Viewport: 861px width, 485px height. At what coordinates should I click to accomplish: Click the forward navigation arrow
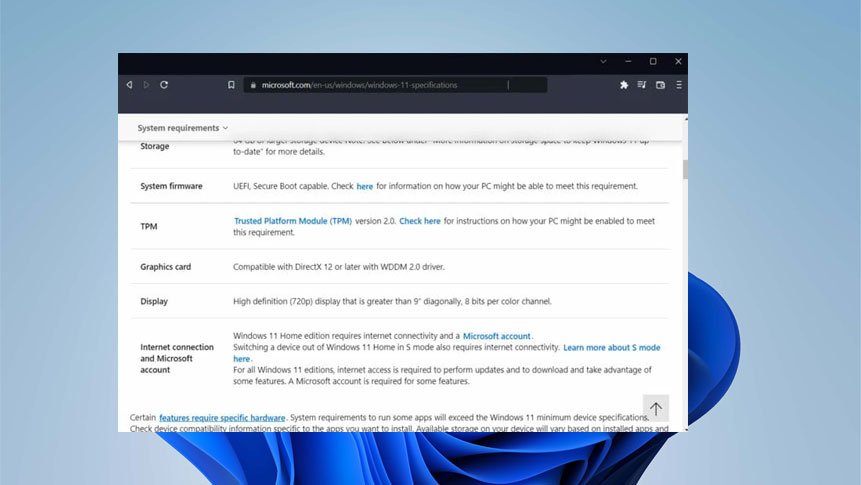click(x=146, y=85)
